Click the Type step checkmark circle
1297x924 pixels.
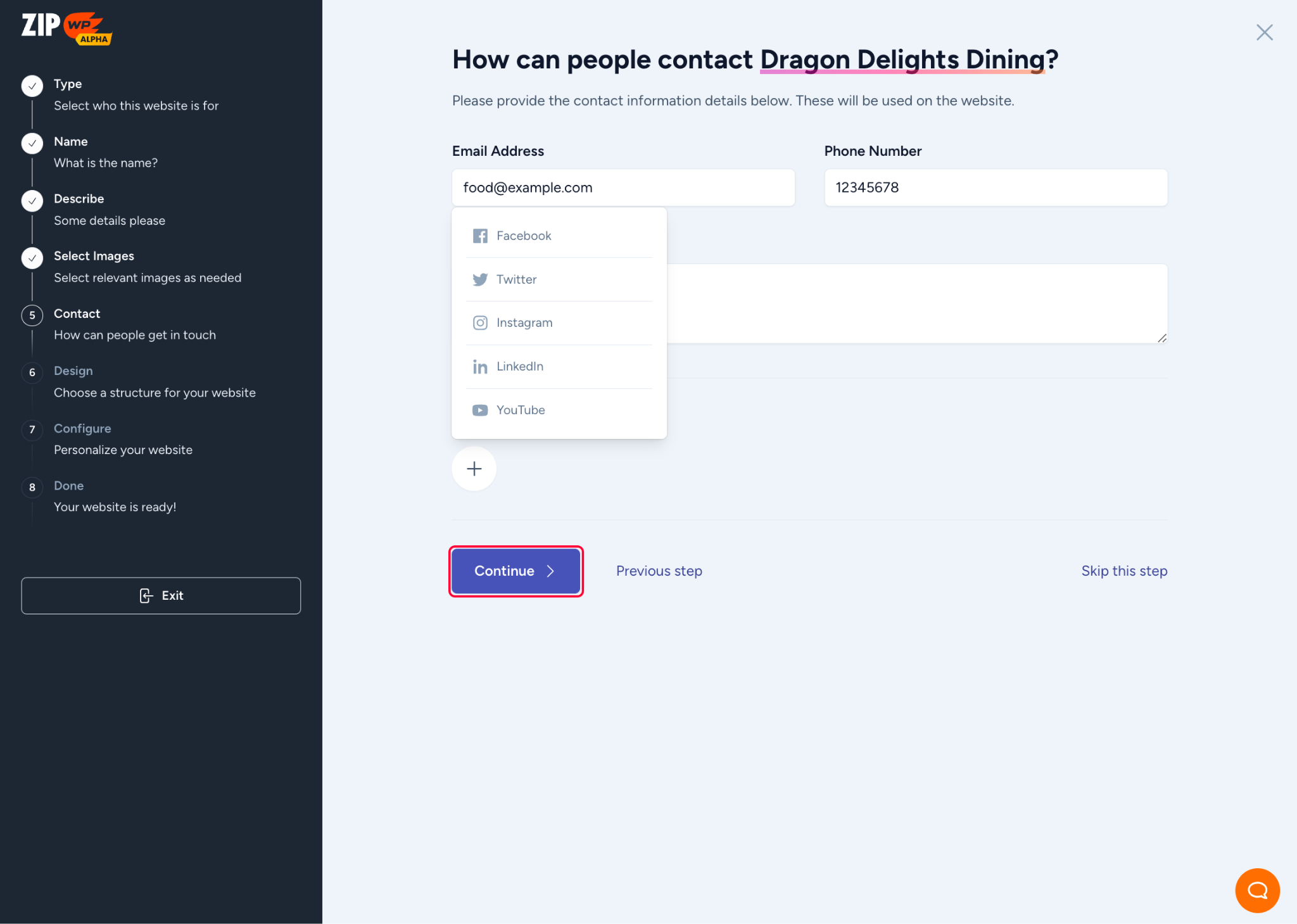(x=32, y=85)
